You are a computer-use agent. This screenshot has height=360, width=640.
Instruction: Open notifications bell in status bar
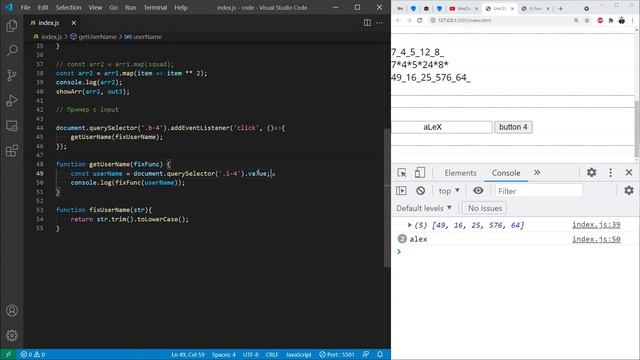point(380,354)
